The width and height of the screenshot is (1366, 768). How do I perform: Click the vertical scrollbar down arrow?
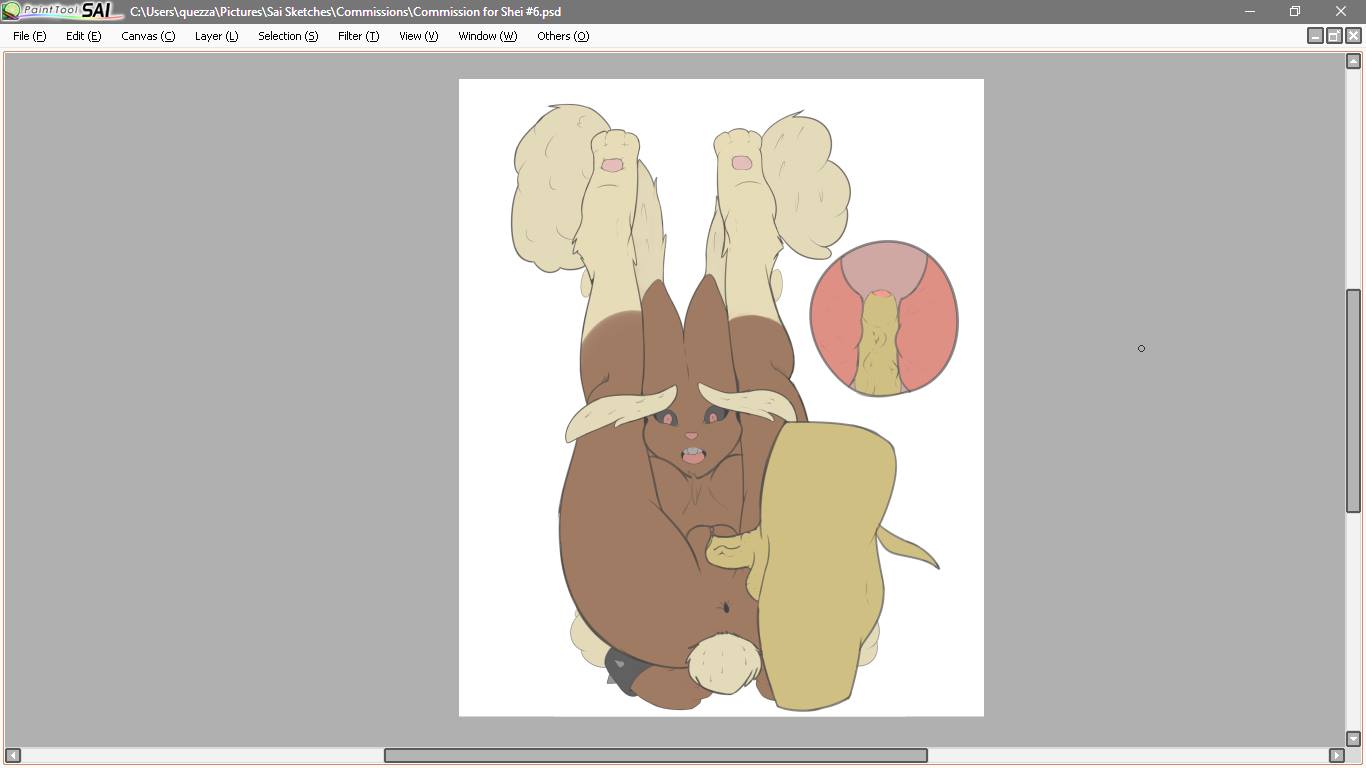[x=1353, y=739]
